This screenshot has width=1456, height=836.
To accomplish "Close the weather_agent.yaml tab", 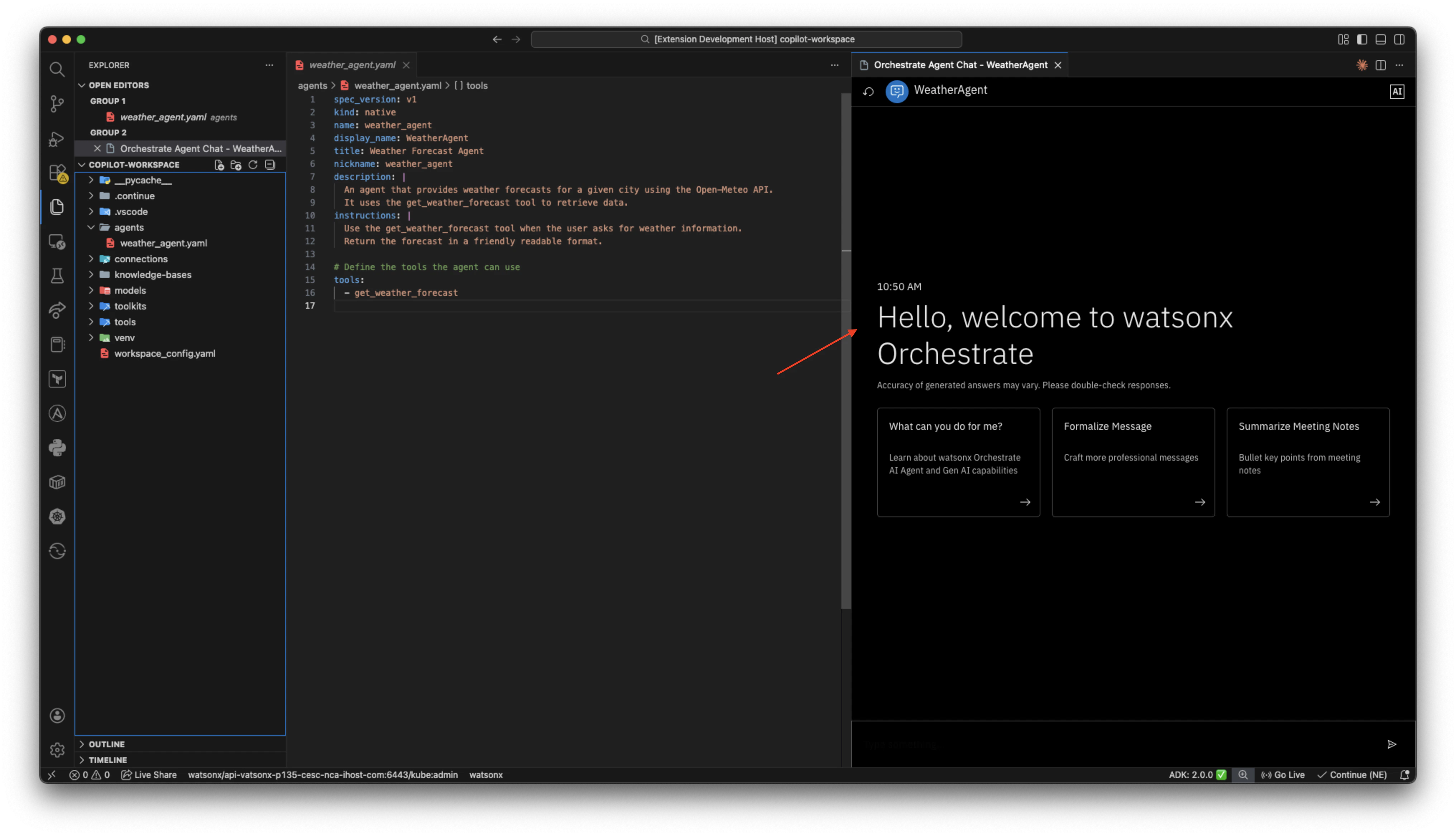I will [x=407, y=65].
